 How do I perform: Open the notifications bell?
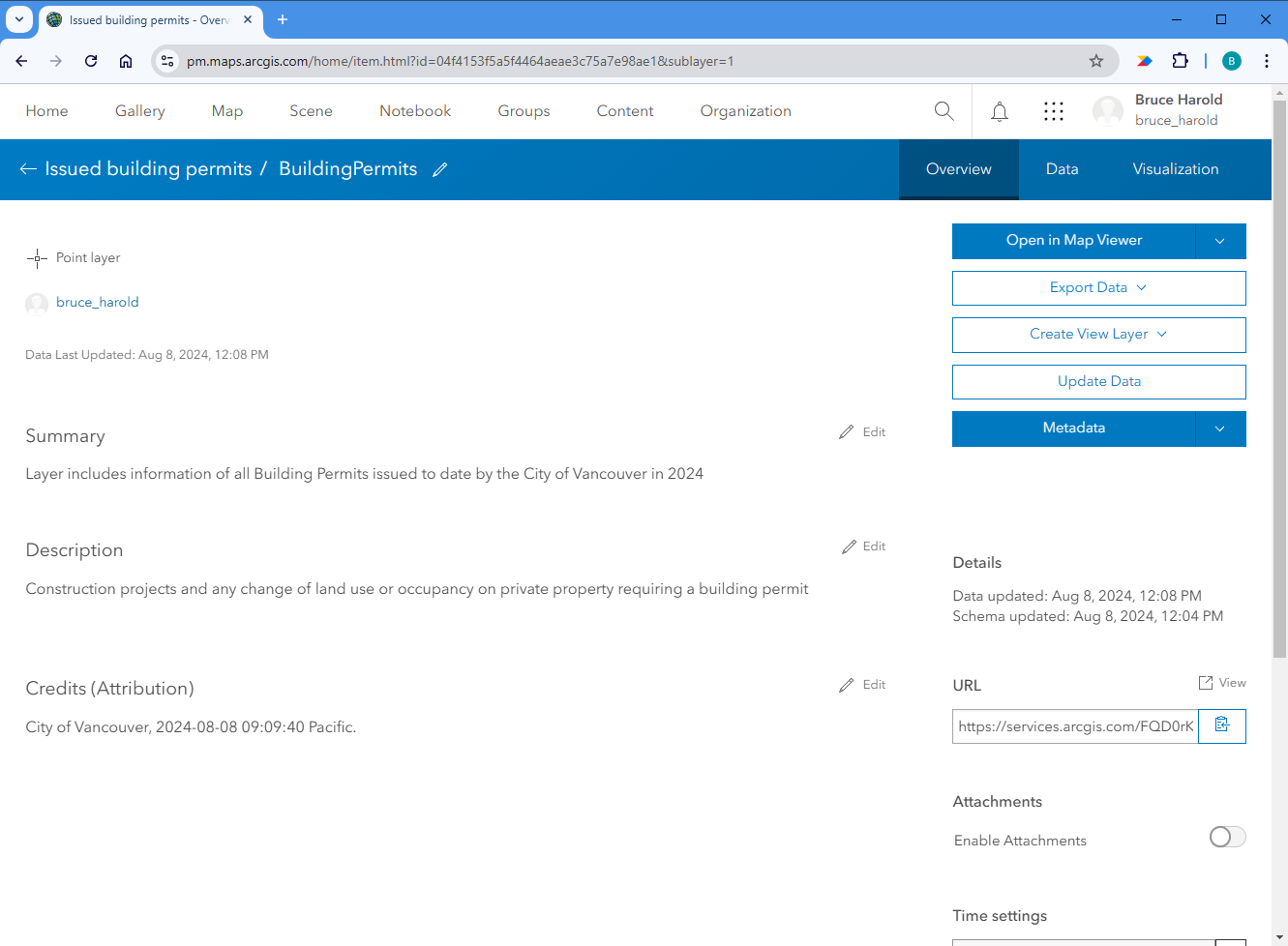[x=999, y=110]
